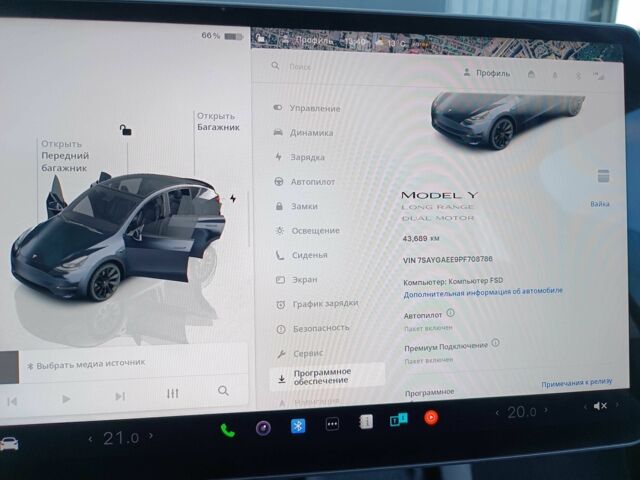Toggle the door lock padlock above the car
640x480 pixels.
(x=124, y=130)
